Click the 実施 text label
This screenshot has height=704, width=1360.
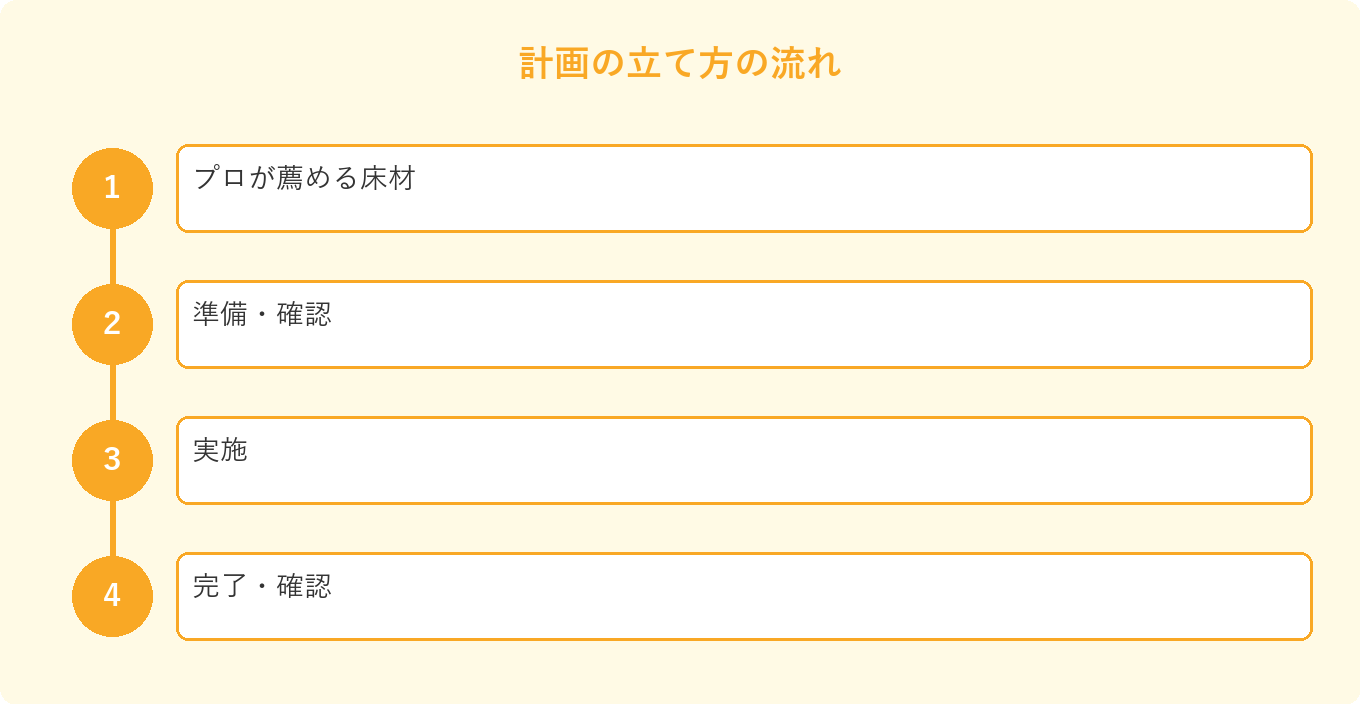(x=220, y=450)
